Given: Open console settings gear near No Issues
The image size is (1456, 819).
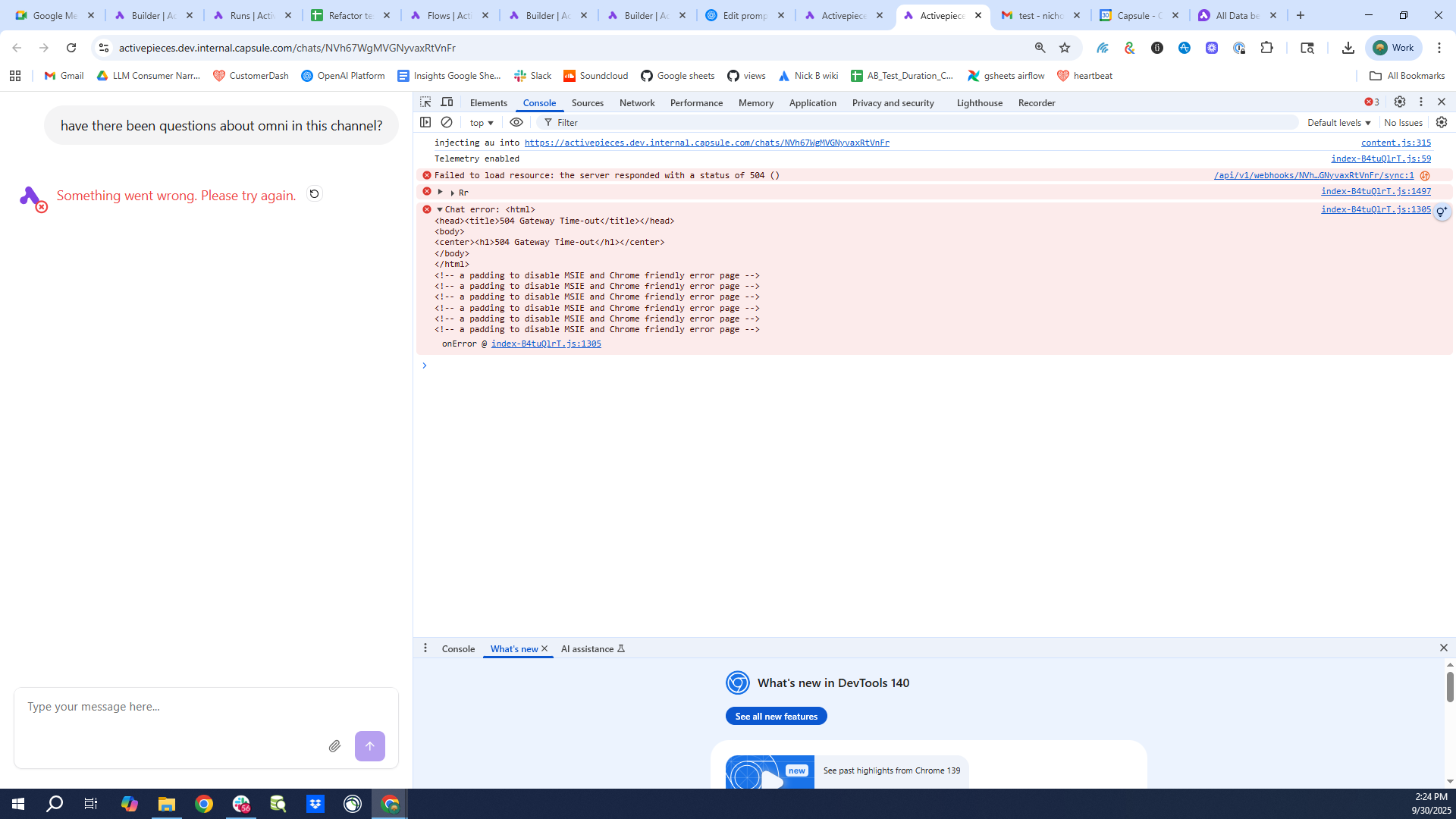Looking at the screenshot, I should coord(1442,122).
